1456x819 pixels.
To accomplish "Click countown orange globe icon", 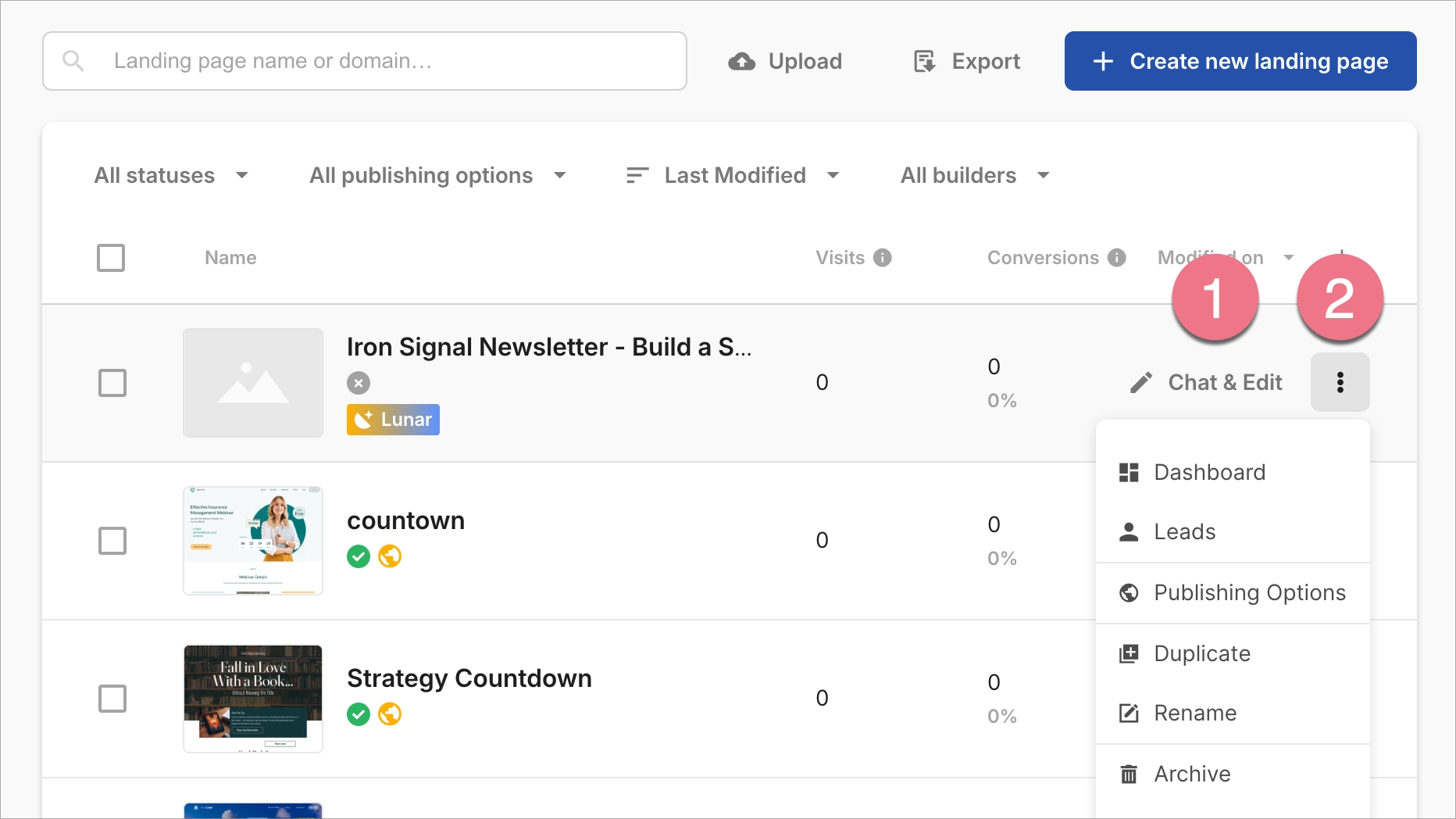I will [x=390, y=556].
